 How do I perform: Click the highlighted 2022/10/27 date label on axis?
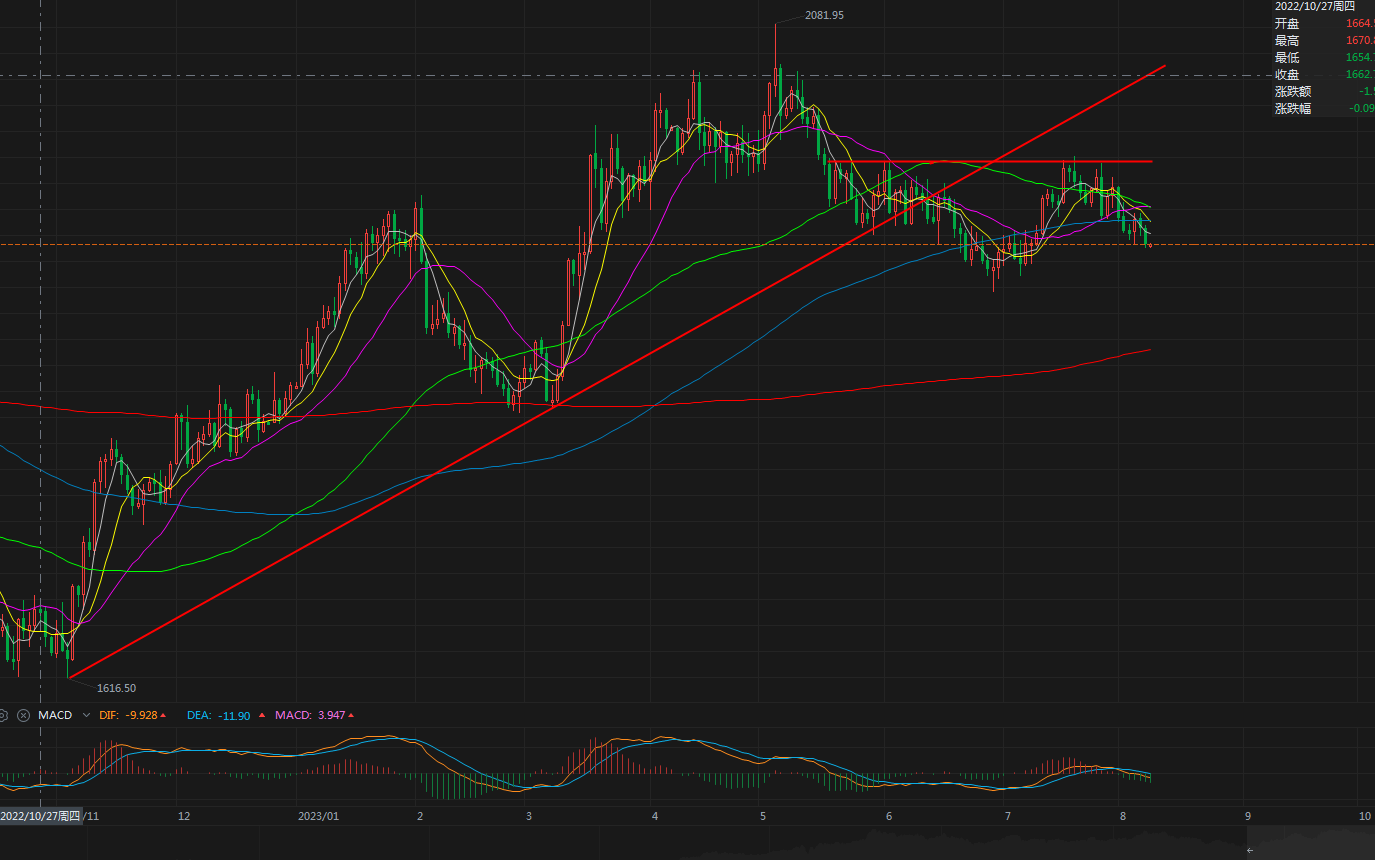40,816
